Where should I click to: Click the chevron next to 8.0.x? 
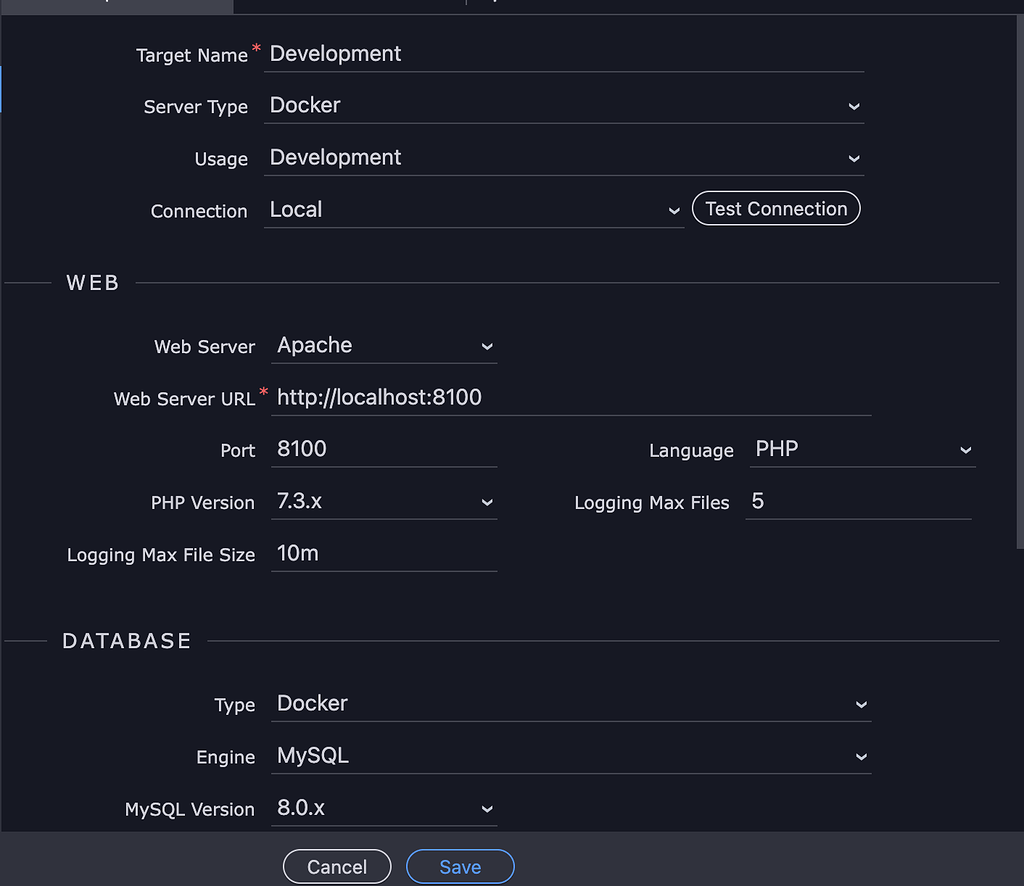(x=487, y=809)
